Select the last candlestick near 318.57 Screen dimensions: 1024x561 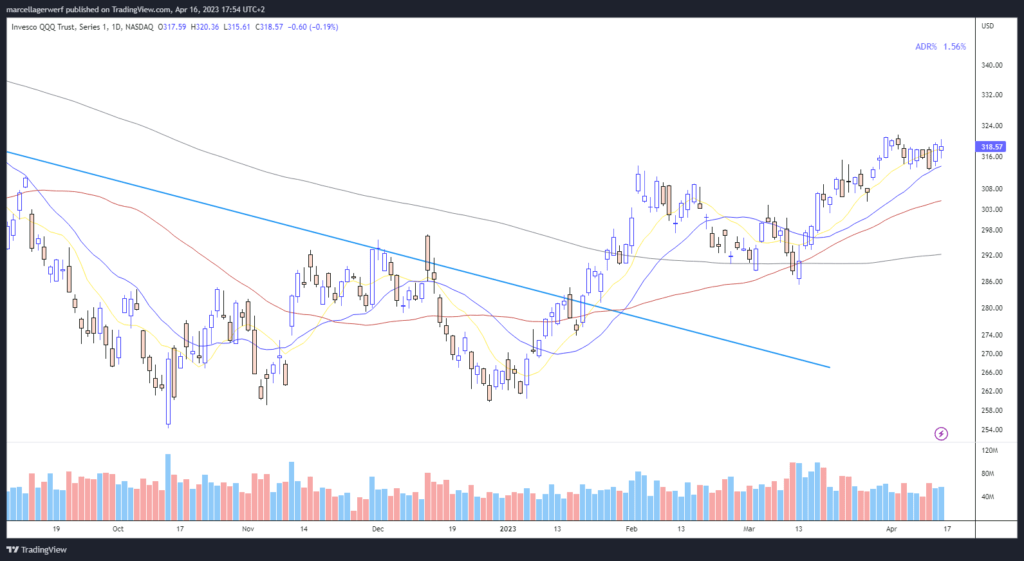pos(941,148)
